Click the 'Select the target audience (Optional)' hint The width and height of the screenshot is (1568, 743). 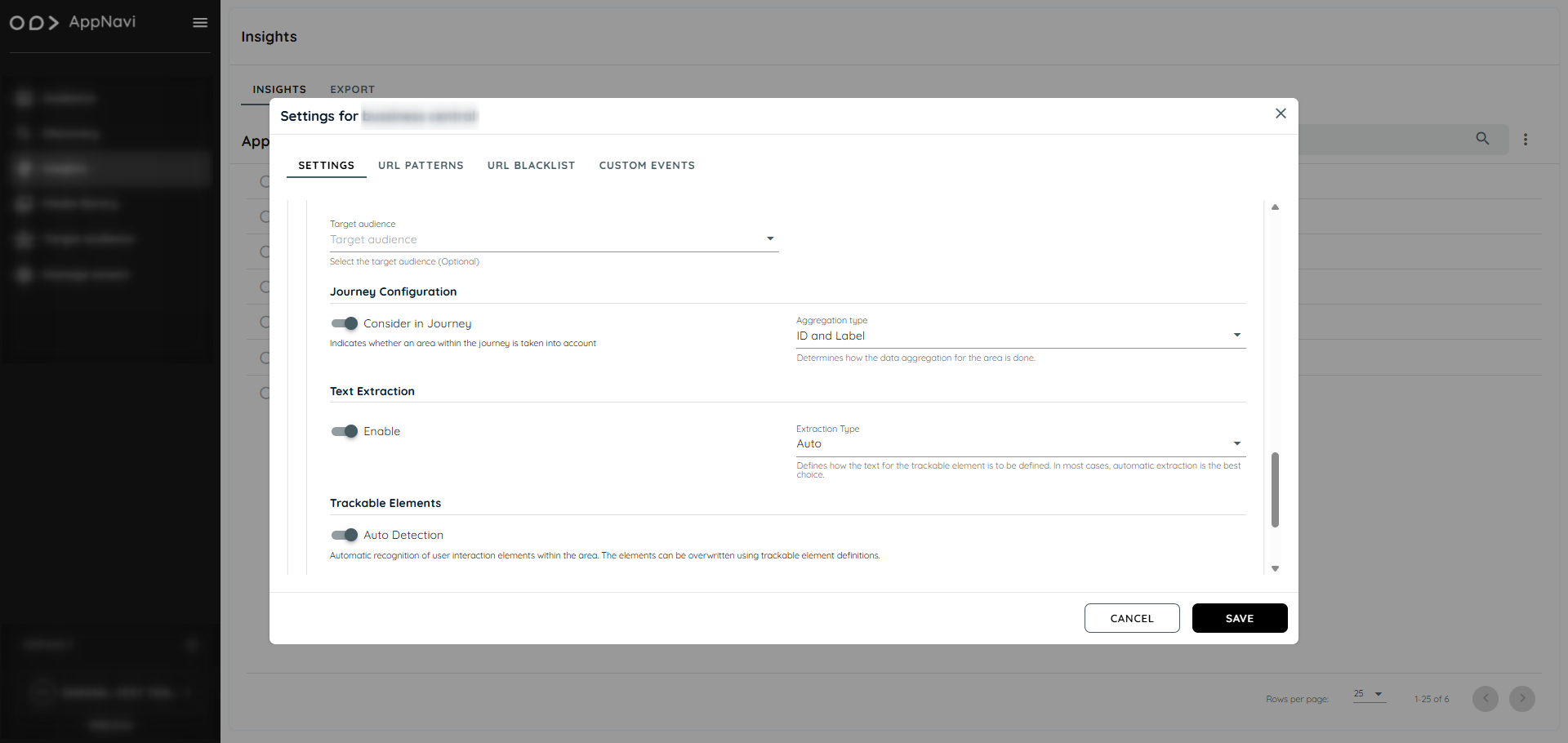(x=404, y=261)
